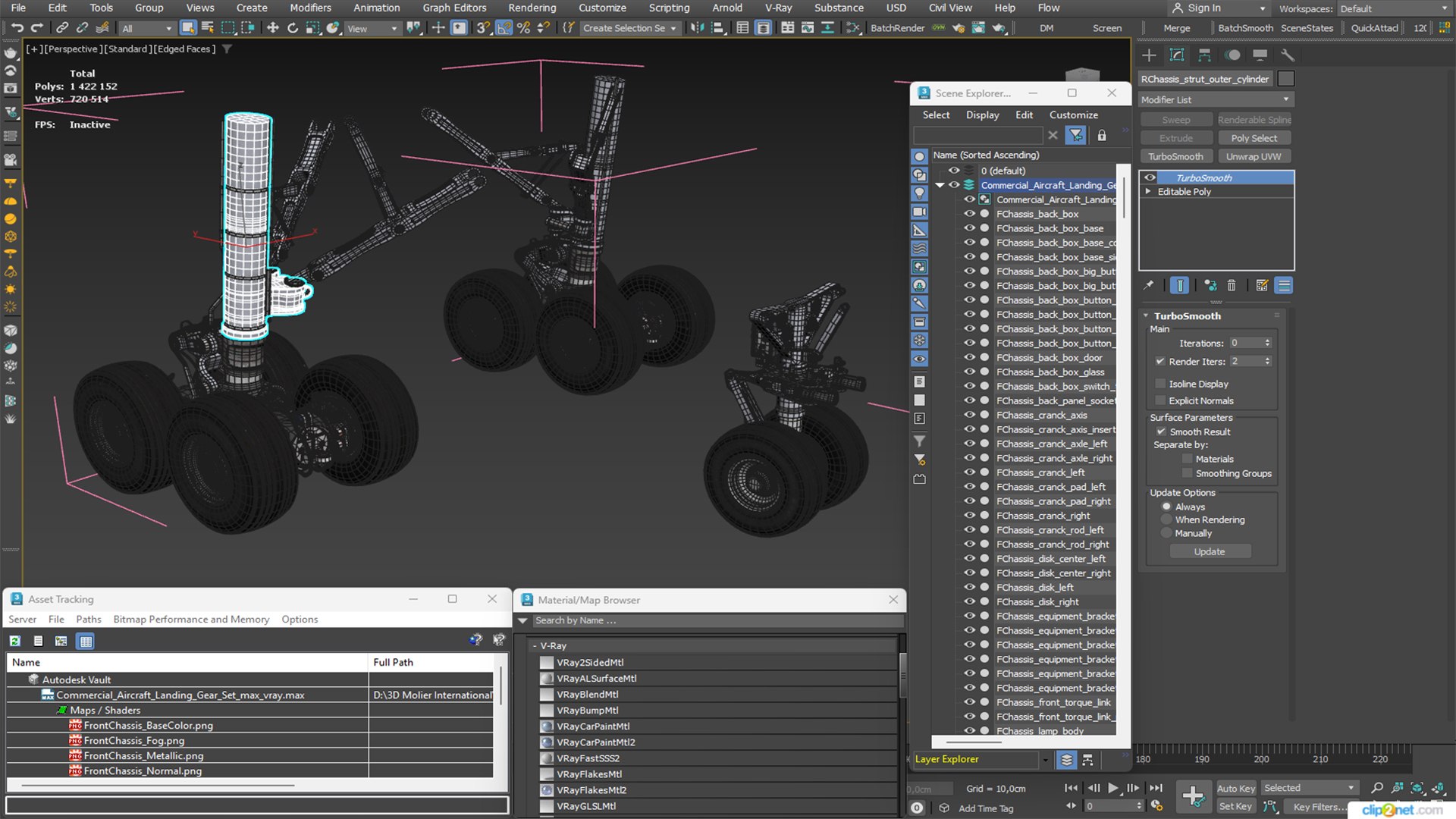Open the Utilities wrench panel icon
Viewport: 1456px width, 819px height.
click(x=1287, y=55)
